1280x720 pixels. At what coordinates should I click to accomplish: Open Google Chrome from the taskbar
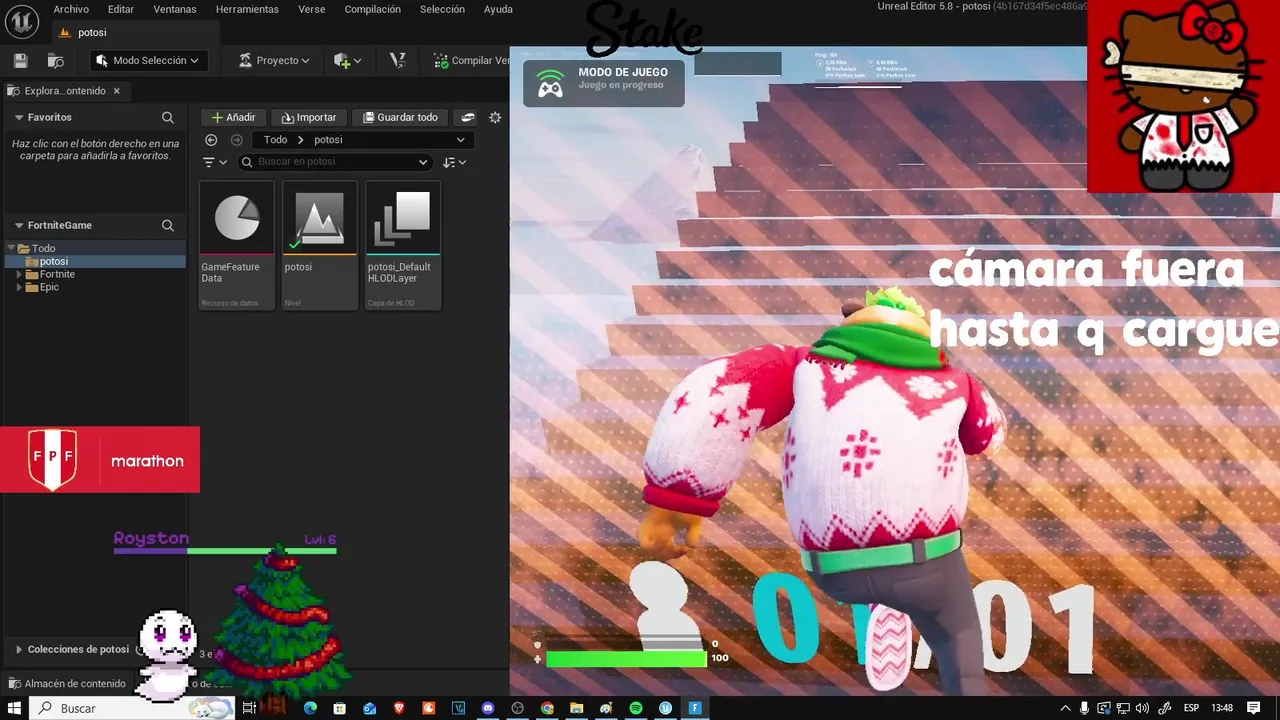(547, 708)
